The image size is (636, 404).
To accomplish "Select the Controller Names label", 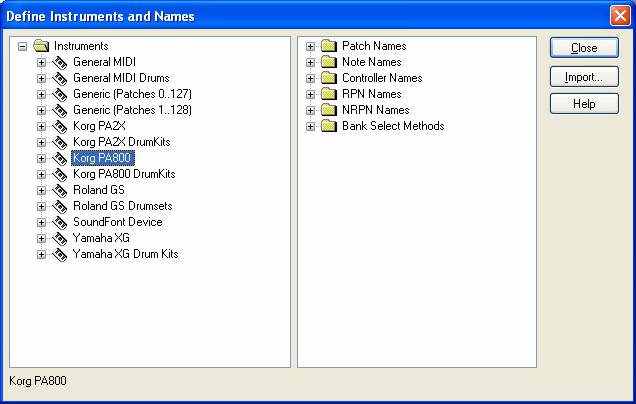I will pyautogui.click(x=382, y=78).
